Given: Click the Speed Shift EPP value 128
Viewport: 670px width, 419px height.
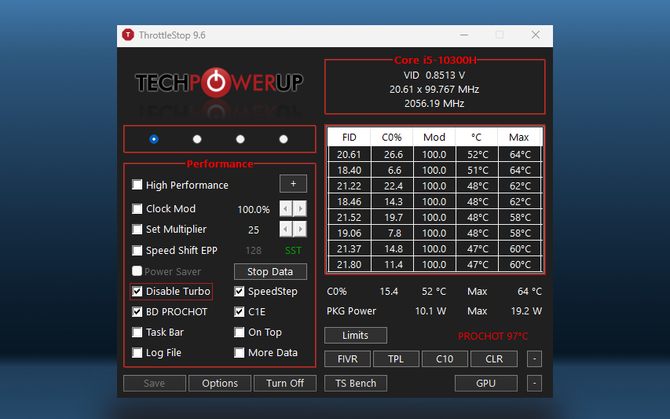Looking at the screenshot, I should click(x=253, y=251).
